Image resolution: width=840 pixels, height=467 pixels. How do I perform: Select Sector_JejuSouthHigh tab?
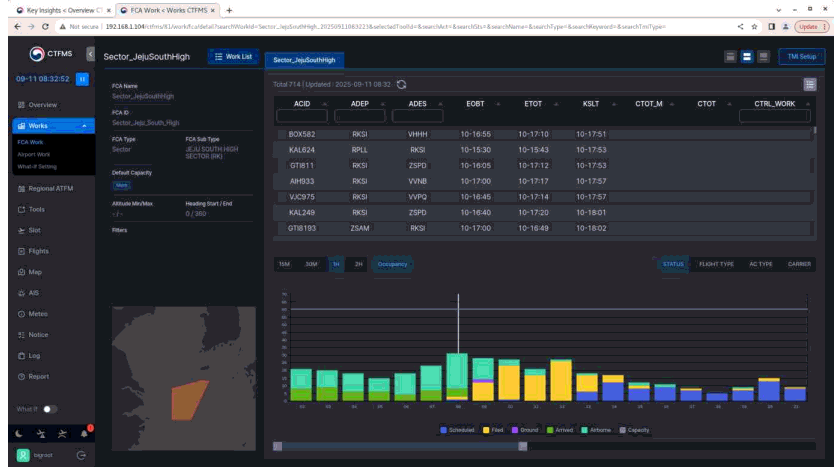pyautogui.click(x=304, y=60)
